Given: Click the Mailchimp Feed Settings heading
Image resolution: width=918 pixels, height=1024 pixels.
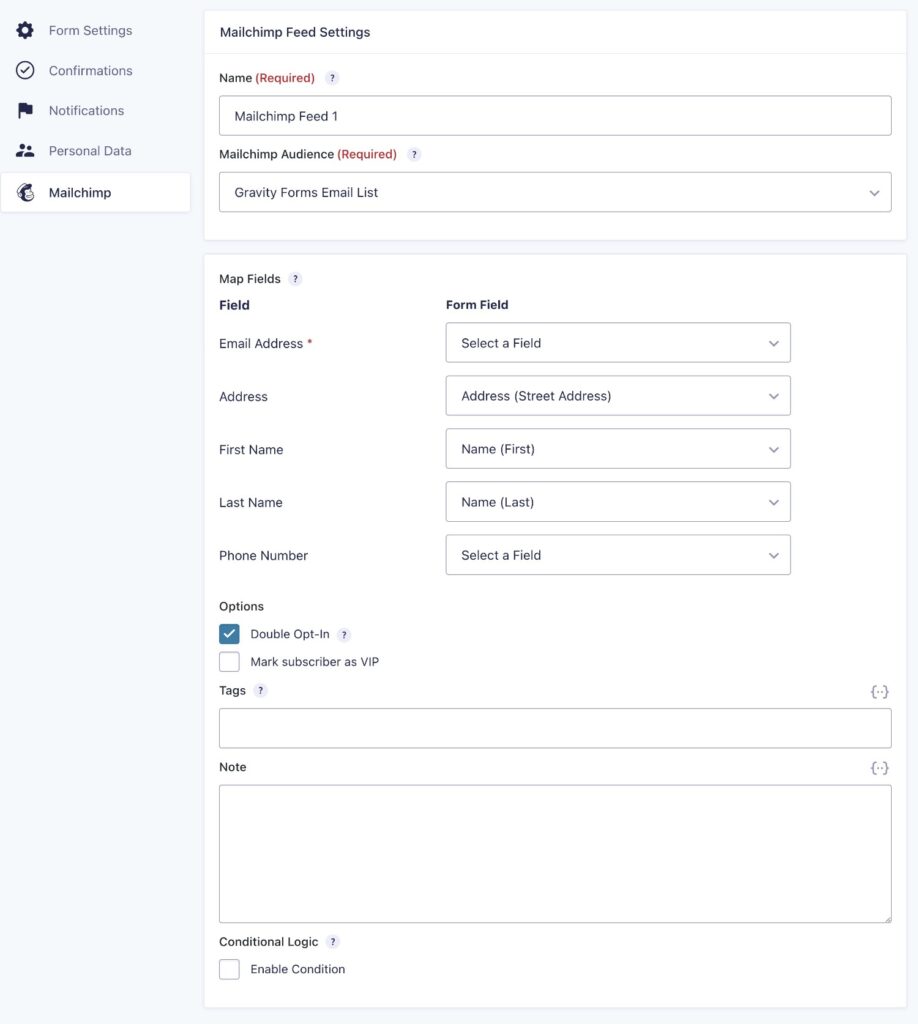Looking at the screenshot, I should [x=294, y=32].
